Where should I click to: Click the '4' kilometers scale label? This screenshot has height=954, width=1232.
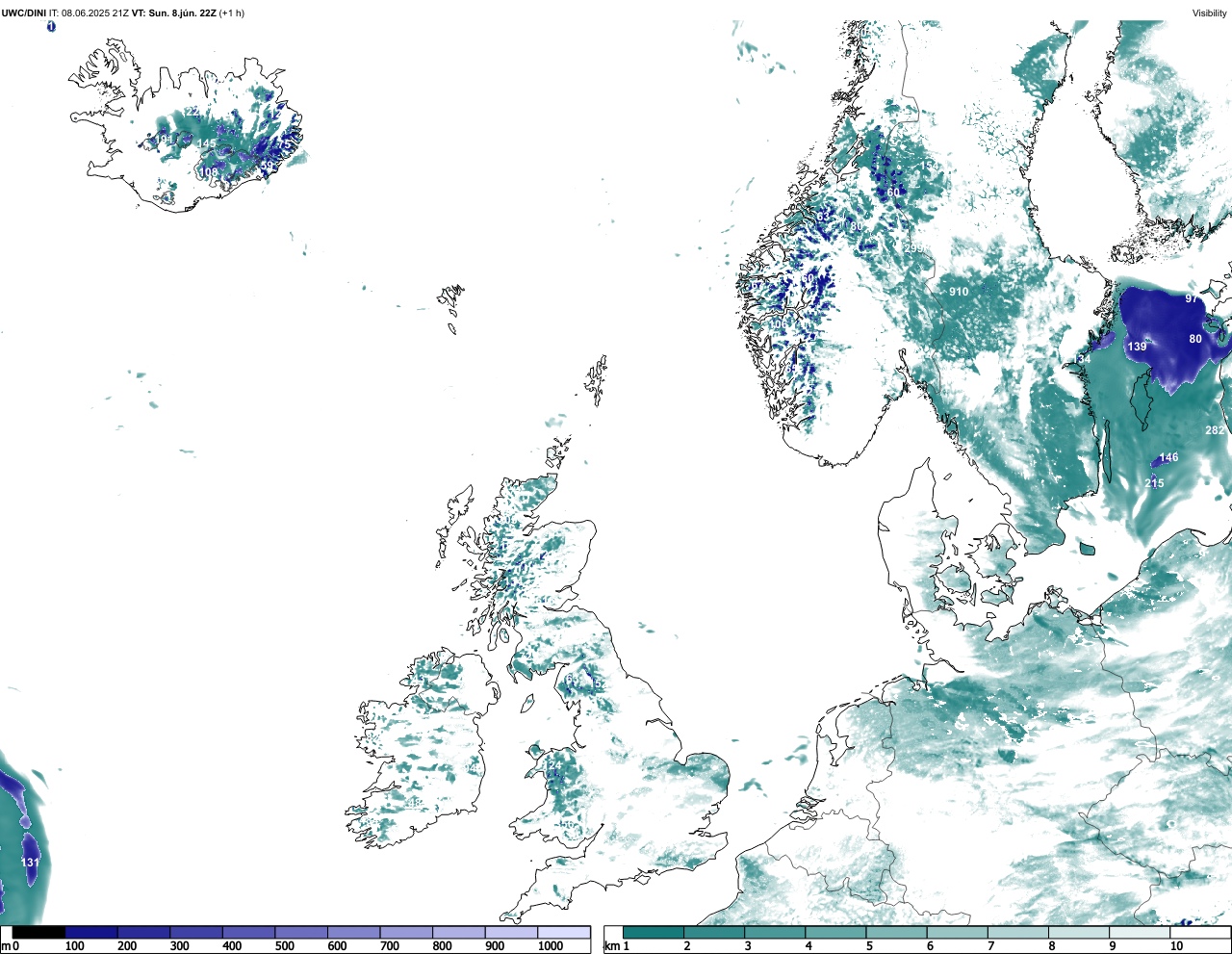point(808,946)
